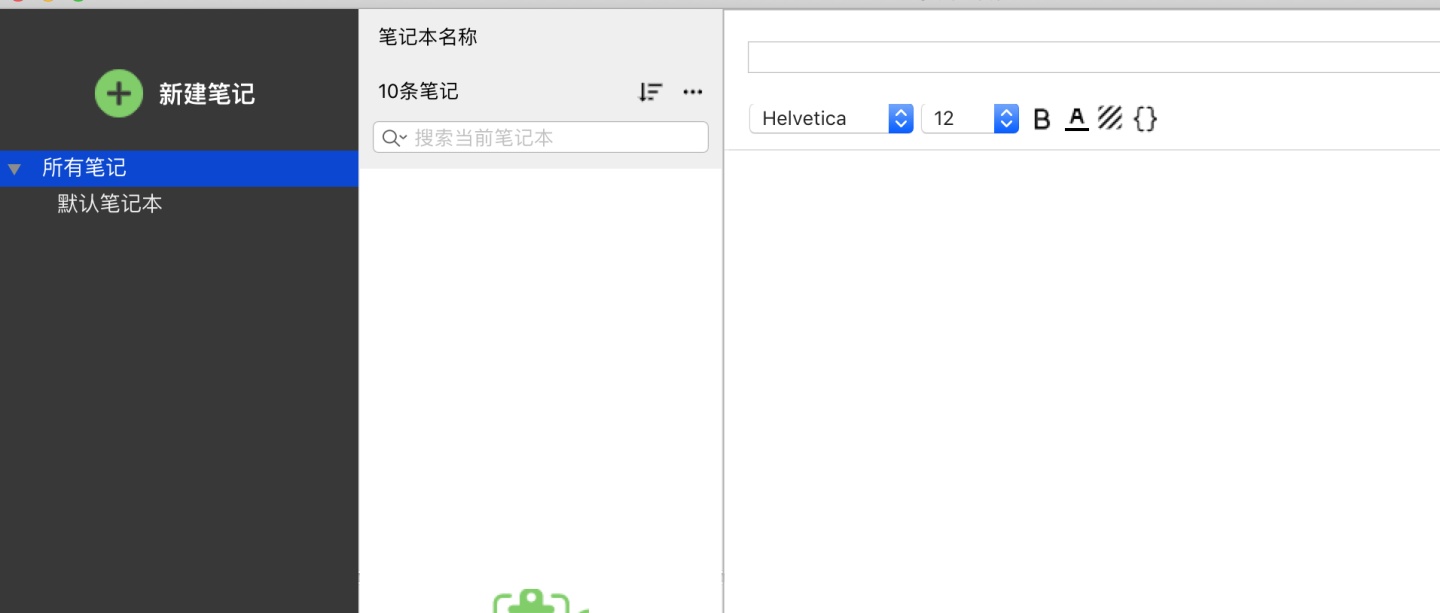Click the 新建笔记 label
This screenshot has height=613, width=1440.
pos(207,94)
